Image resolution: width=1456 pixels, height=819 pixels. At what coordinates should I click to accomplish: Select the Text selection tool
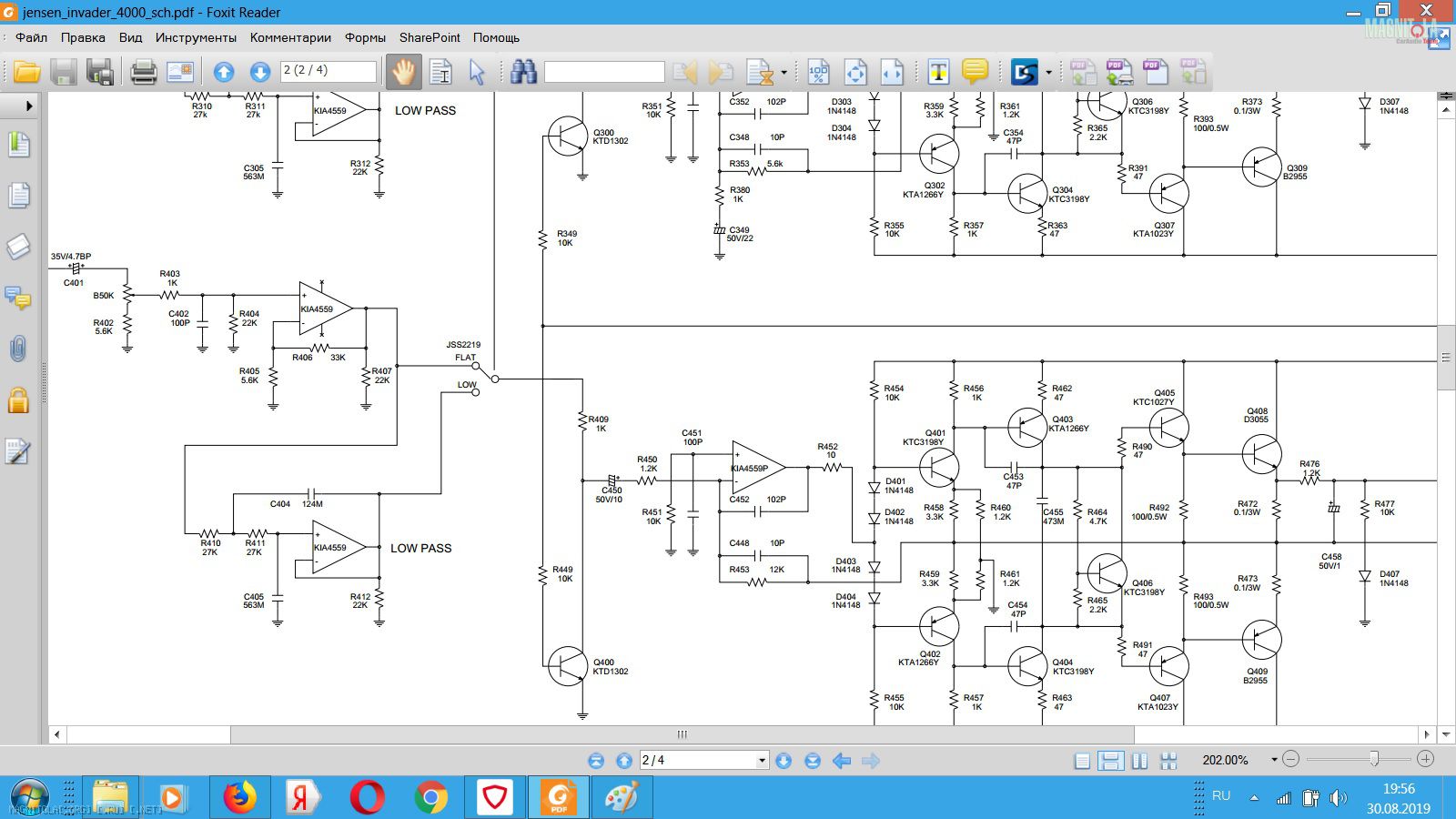(441, 72)
